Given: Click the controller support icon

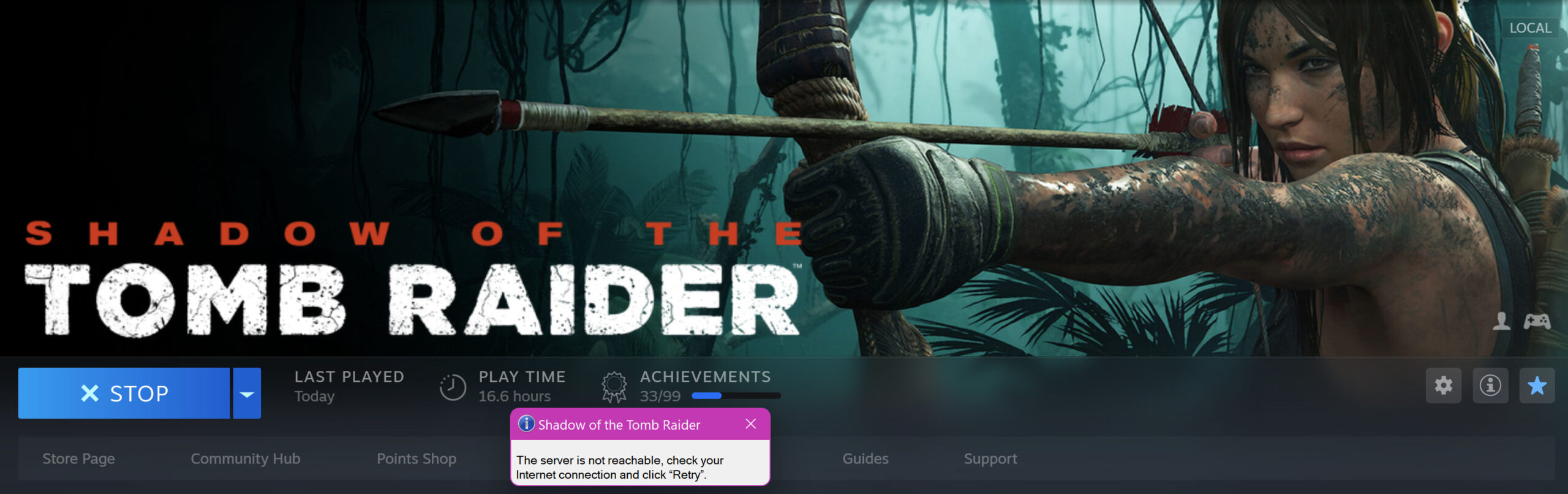Looking at the screenshot, I should click(1537, 321).
